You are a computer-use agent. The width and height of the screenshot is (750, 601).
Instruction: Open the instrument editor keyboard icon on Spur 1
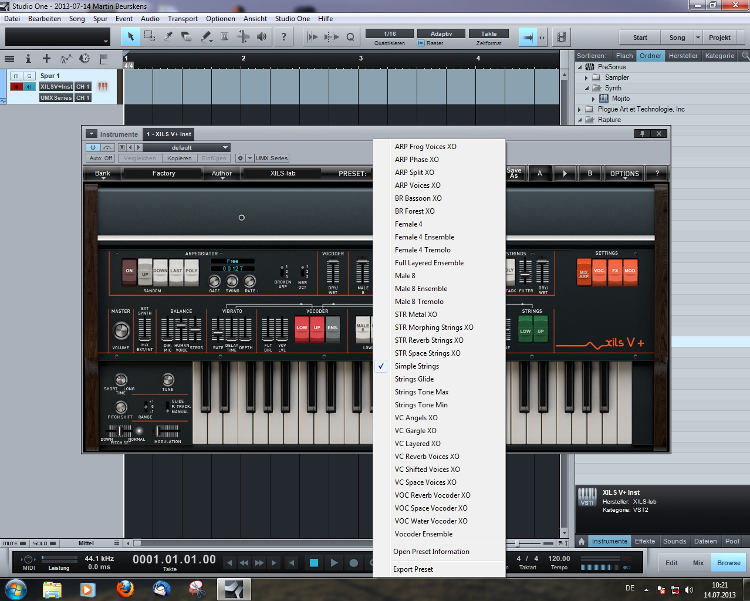[x=103, y=87]
